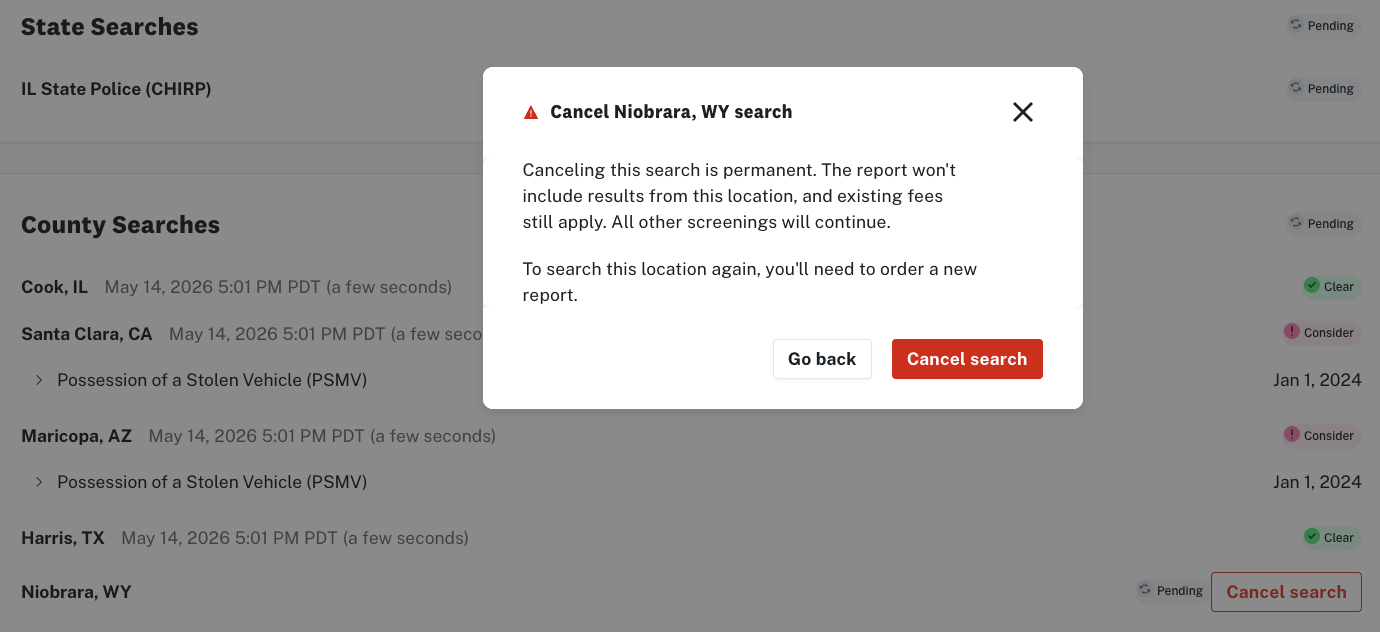Click the Pending badge for County Searches
Screen dimensions: 1380x632
pos(1323,224)
